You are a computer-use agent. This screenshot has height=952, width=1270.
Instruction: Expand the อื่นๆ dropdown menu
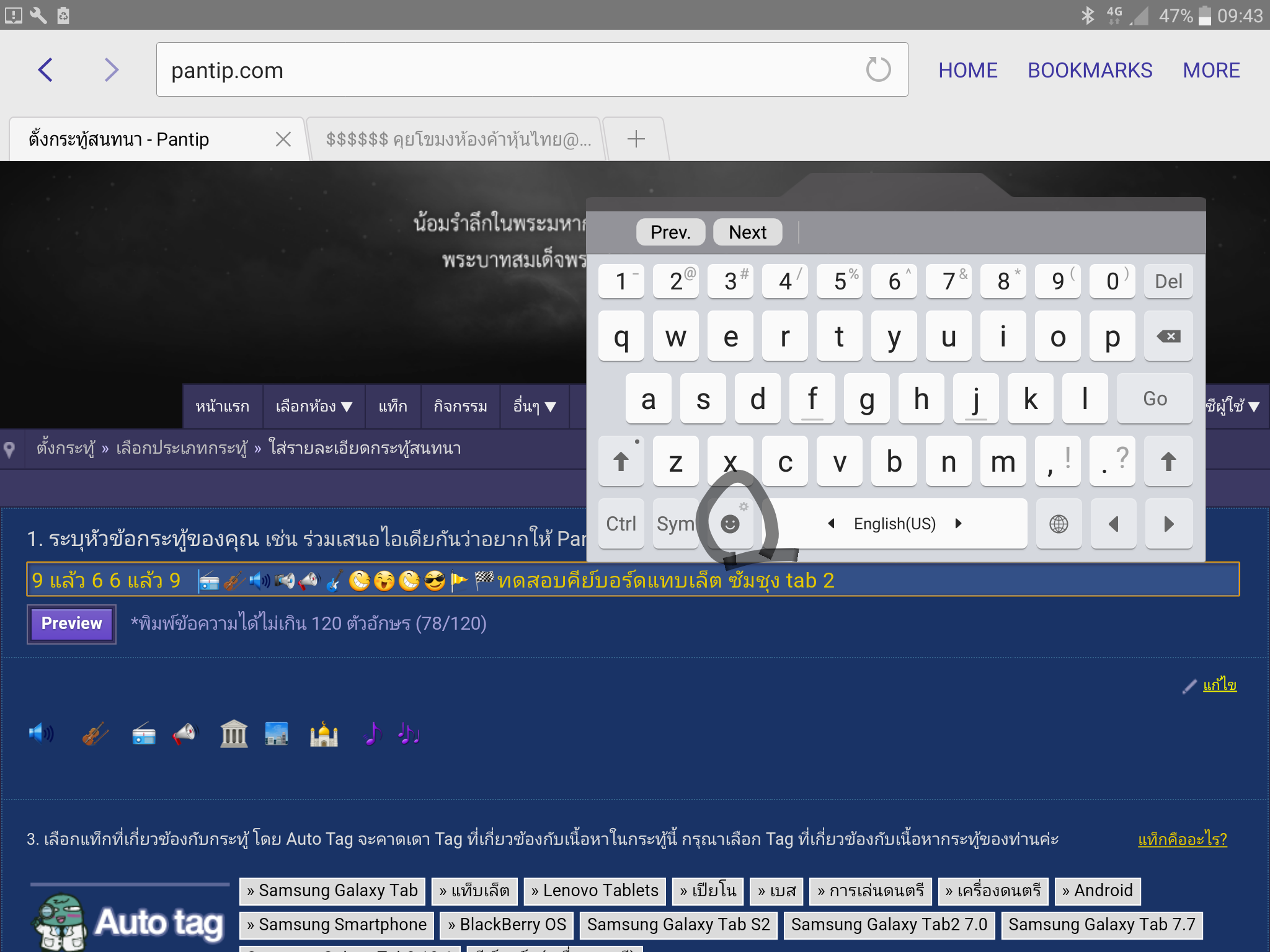point(534,407)
